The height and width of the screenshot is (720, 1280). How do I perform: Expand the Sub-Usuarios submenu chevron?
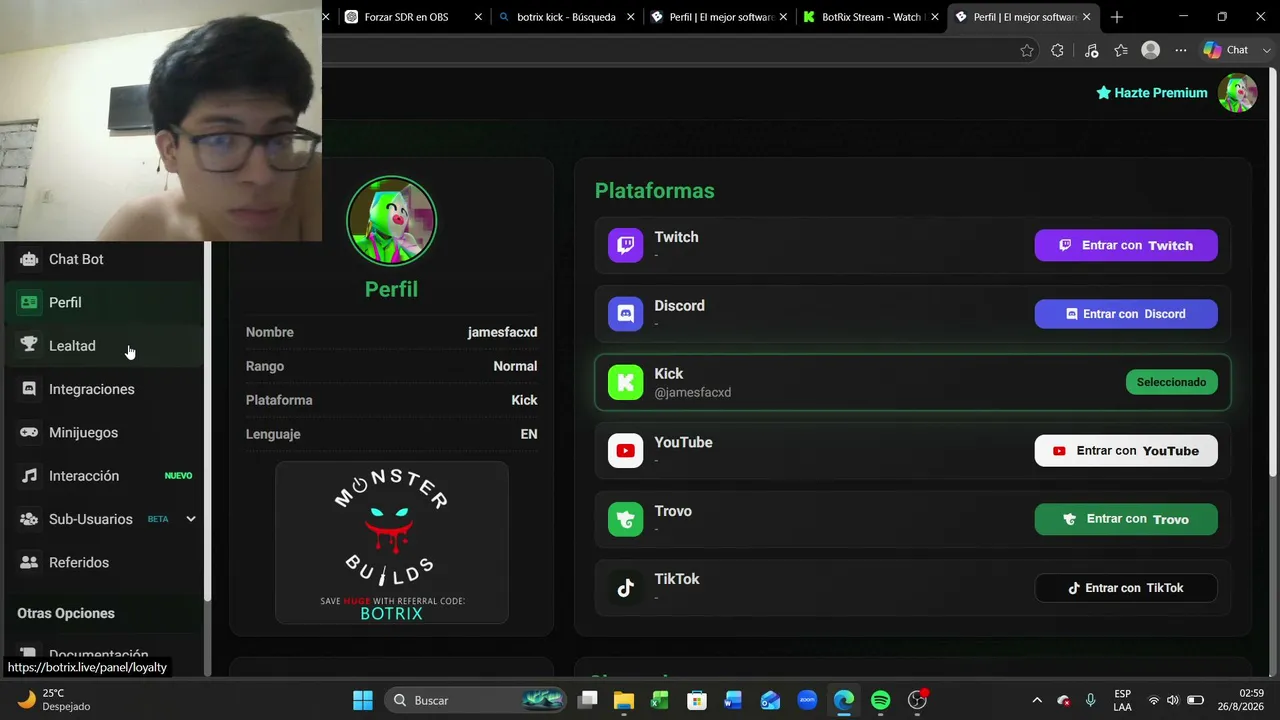click(x=191, y=519)
